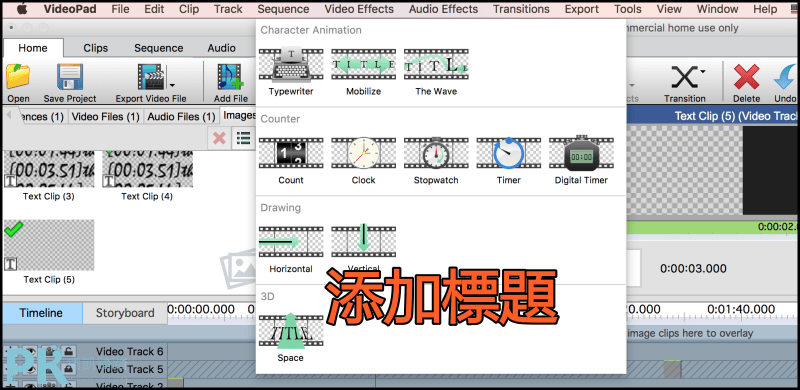The width and height of the screenshot is (800, 390).
Task: Toggle visibility of Video Track 6
Action: click(x=30, y=352)
